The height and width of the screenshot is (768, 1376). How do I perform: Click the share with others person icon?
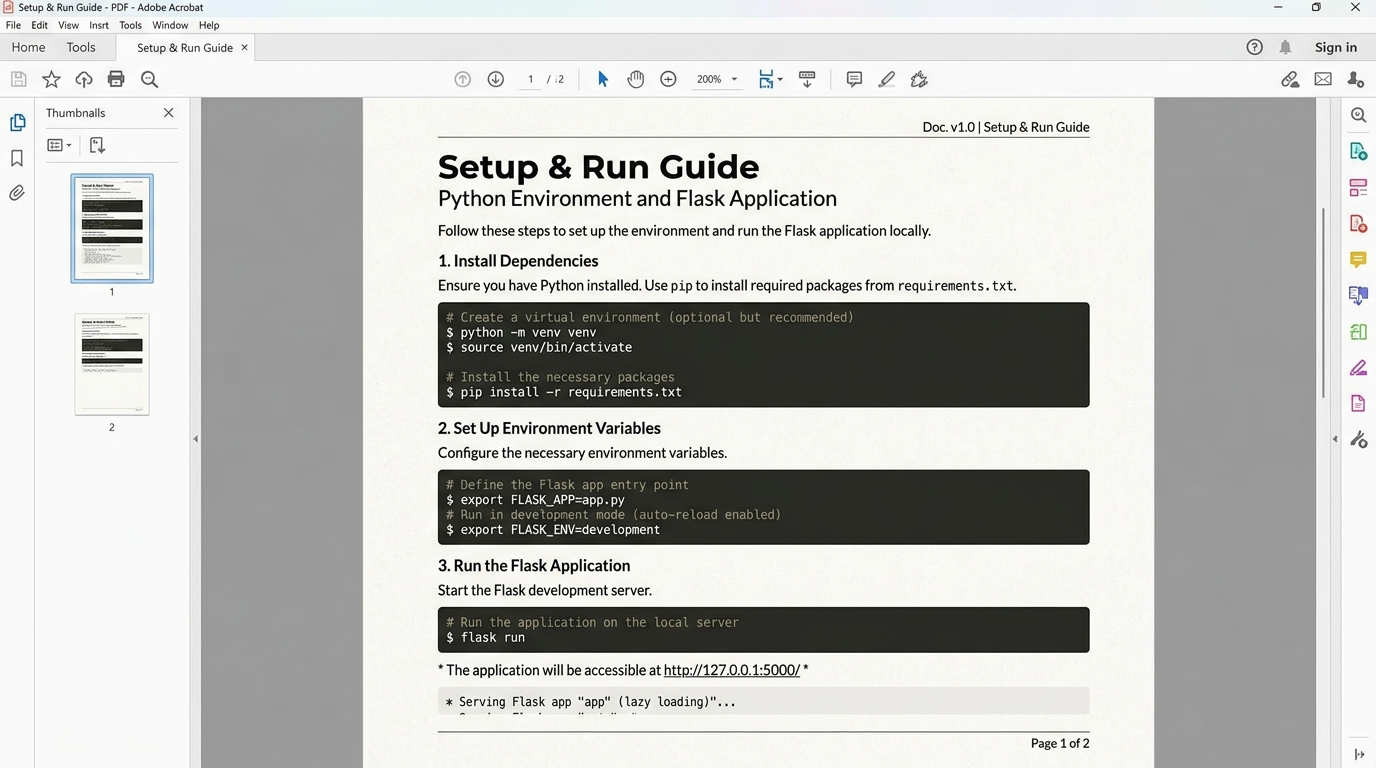(x=1355, y=79)
